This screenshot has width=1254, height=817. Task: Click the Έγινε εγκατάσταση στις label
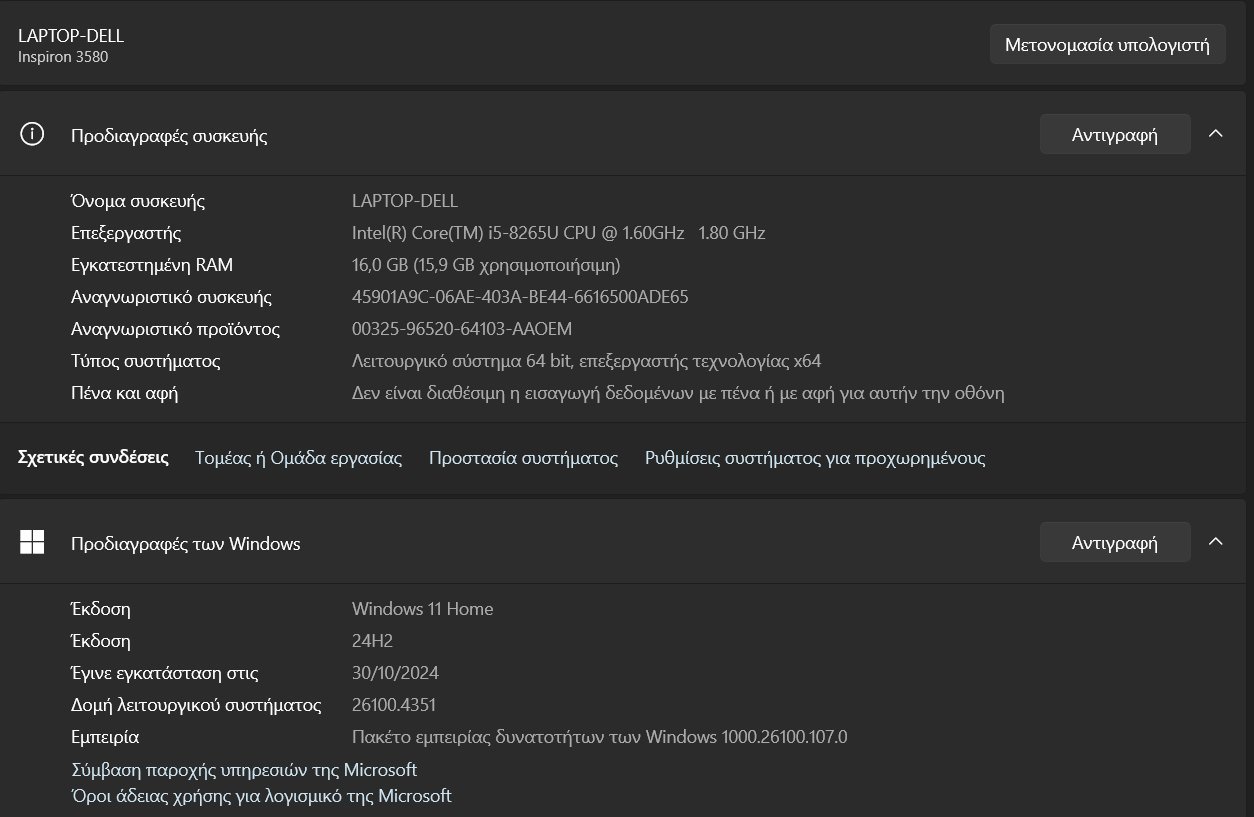click(165, 673)
